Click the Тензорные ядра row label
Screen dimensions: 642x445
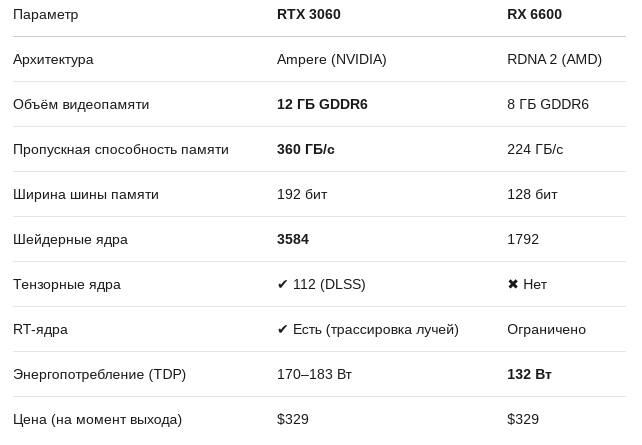tap(67, 285)
